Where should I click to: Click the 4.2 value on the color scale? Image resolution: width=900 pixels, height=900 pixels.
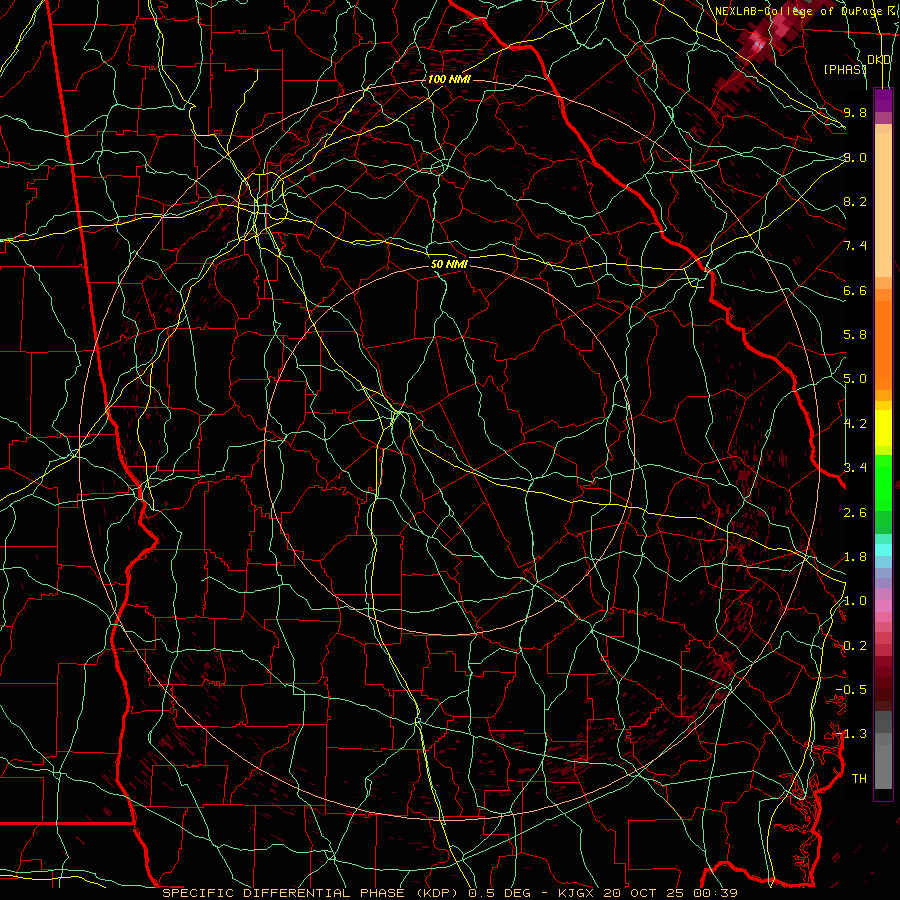(x=855, y=424)
